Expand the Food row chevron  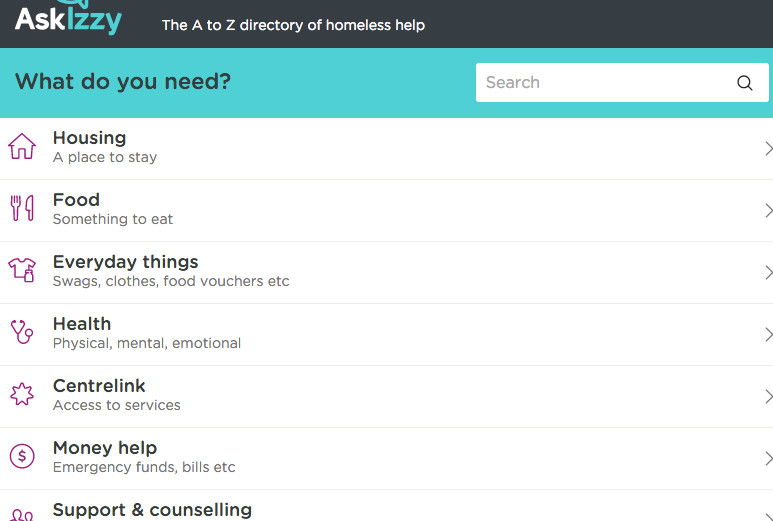click(769, 210)
